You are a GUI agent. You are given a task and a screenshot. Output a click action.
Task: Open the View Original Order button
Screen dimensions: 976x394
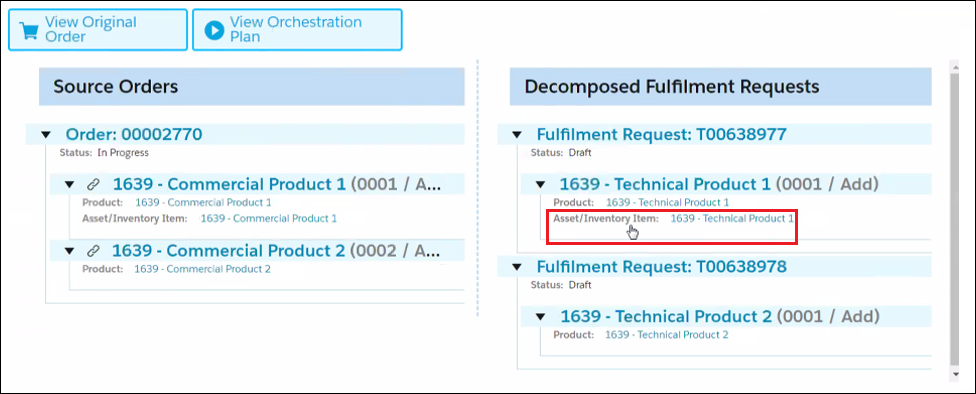pyautogui.click(x=98, y=30)
